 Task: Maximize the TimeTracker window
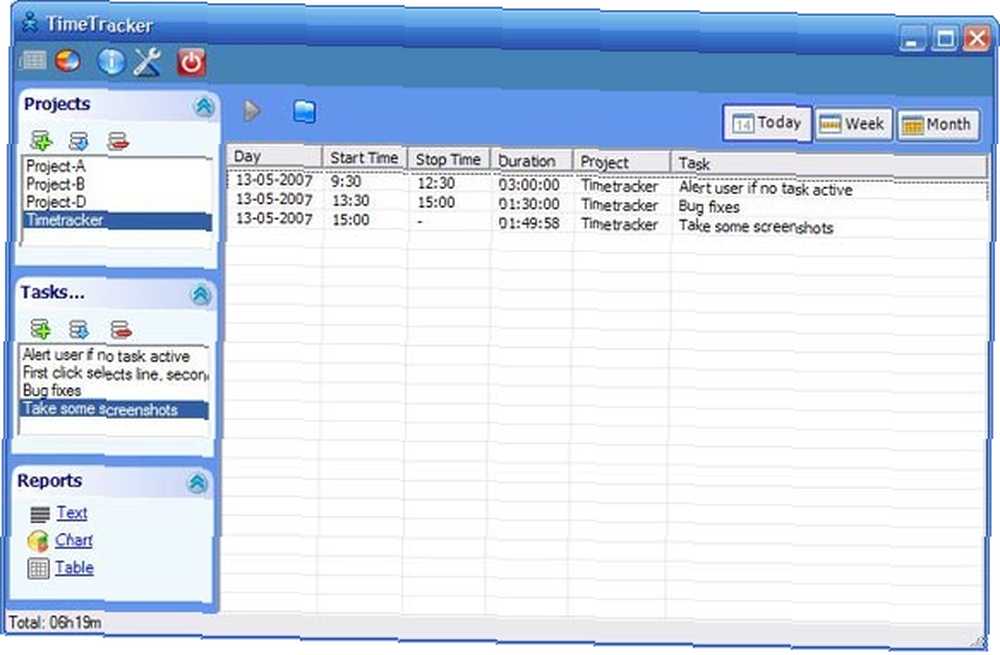click(x=945, y=38)
